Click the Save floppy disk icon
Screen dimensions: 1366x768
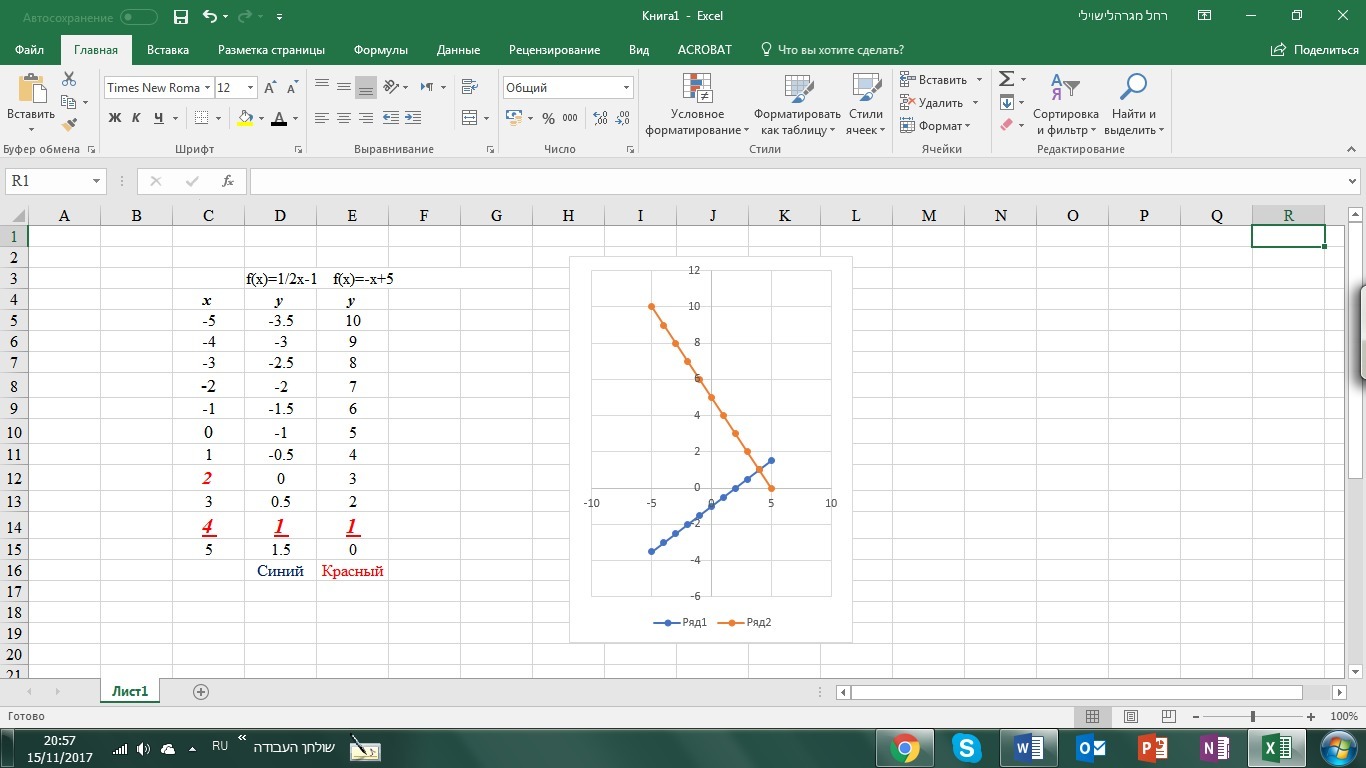pyautogui.click(x=181, y=17)
